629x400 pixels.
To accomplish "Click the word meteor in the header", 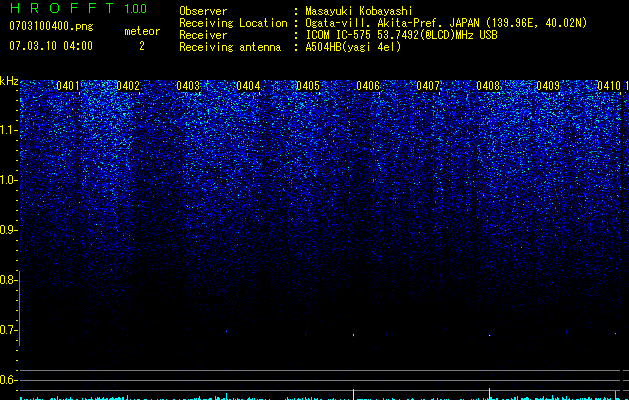I will click(142, 31).
